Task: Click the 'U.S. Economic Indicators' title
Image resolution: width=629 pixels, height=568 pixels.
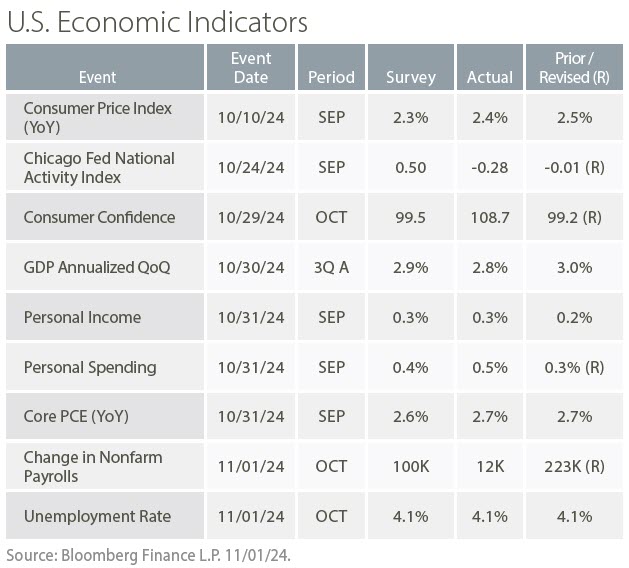Action: 157,22
